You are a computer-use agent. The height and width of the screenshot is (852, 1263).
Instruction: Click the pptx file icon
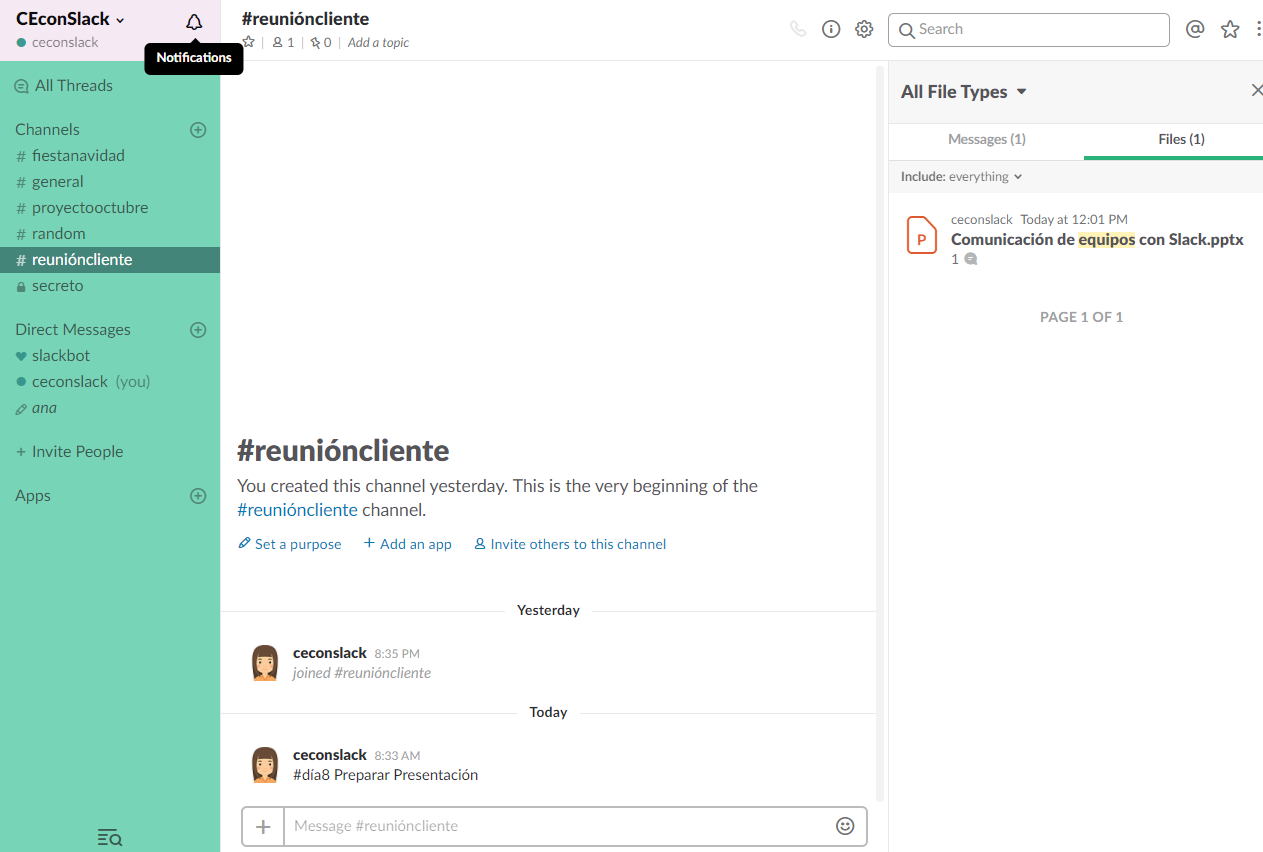coord(921,235)
